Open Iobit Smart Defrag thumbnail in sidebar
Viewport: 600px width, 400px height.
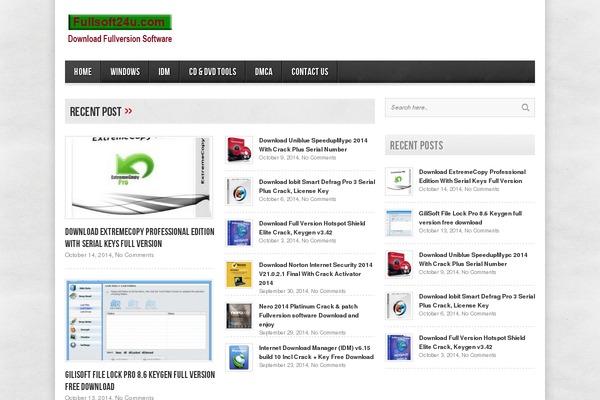[x=399, y=306]
